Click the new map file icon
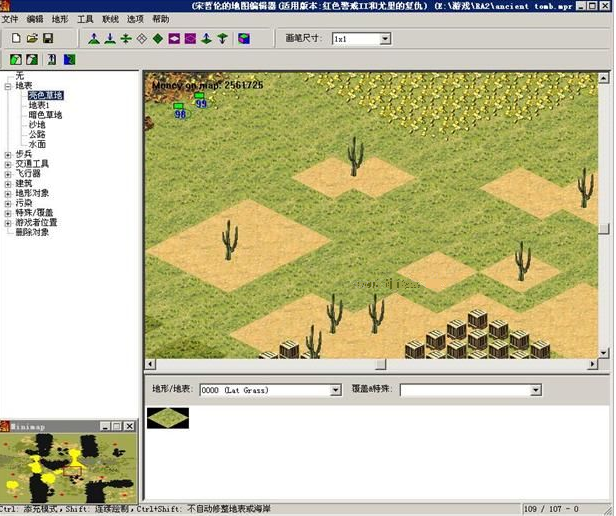 16,39
